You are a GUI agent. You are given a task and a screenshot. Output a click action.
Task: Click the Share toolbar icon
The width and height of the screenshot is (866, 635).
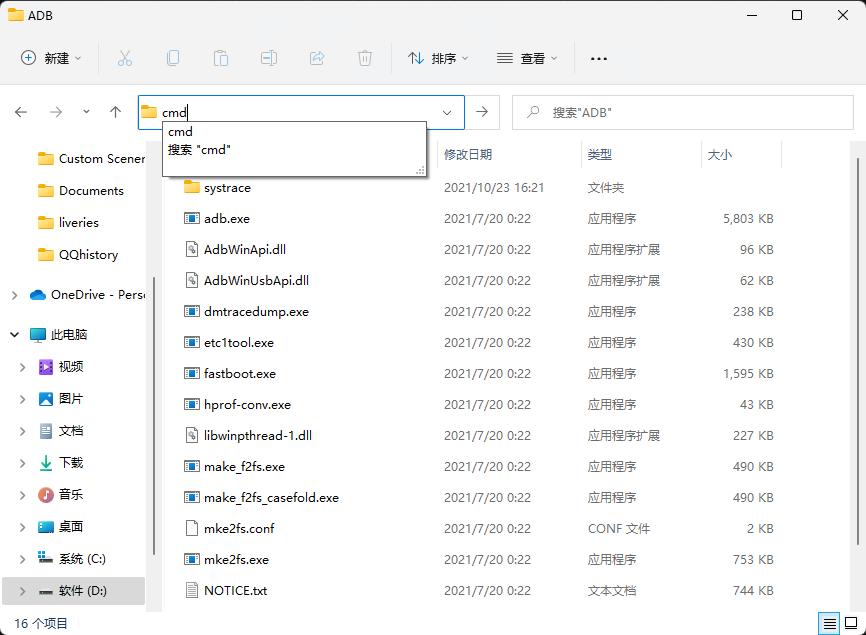point(317,58)
